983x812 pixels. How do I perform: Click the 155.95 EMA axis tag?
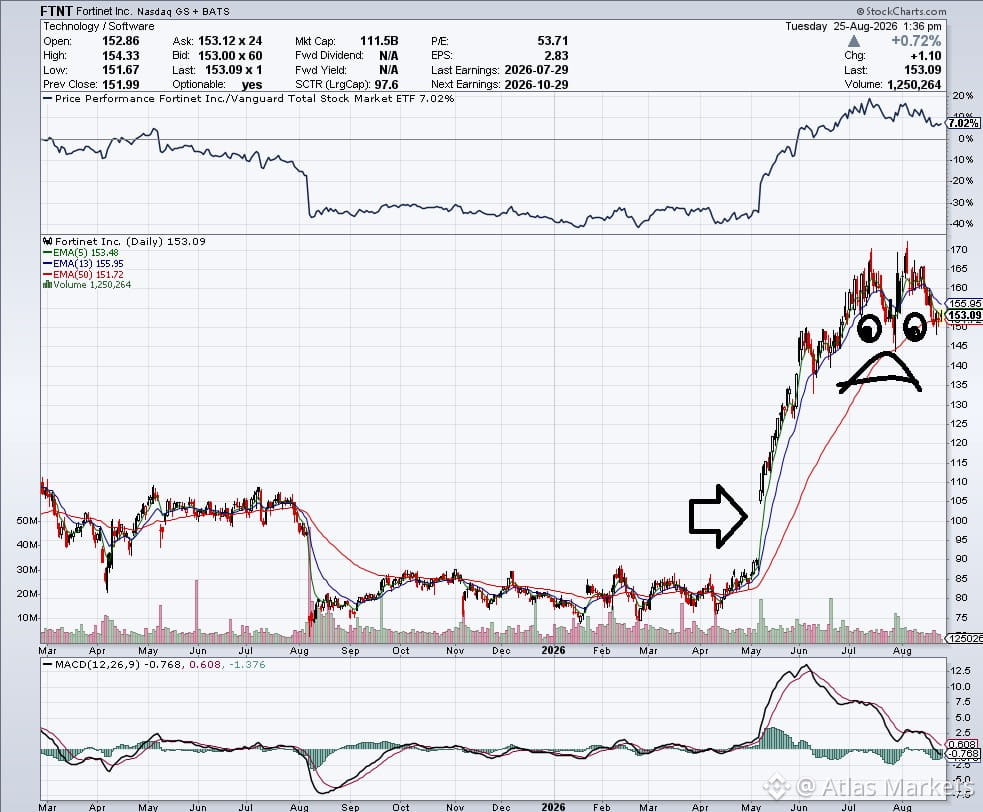tap(964, 303)
